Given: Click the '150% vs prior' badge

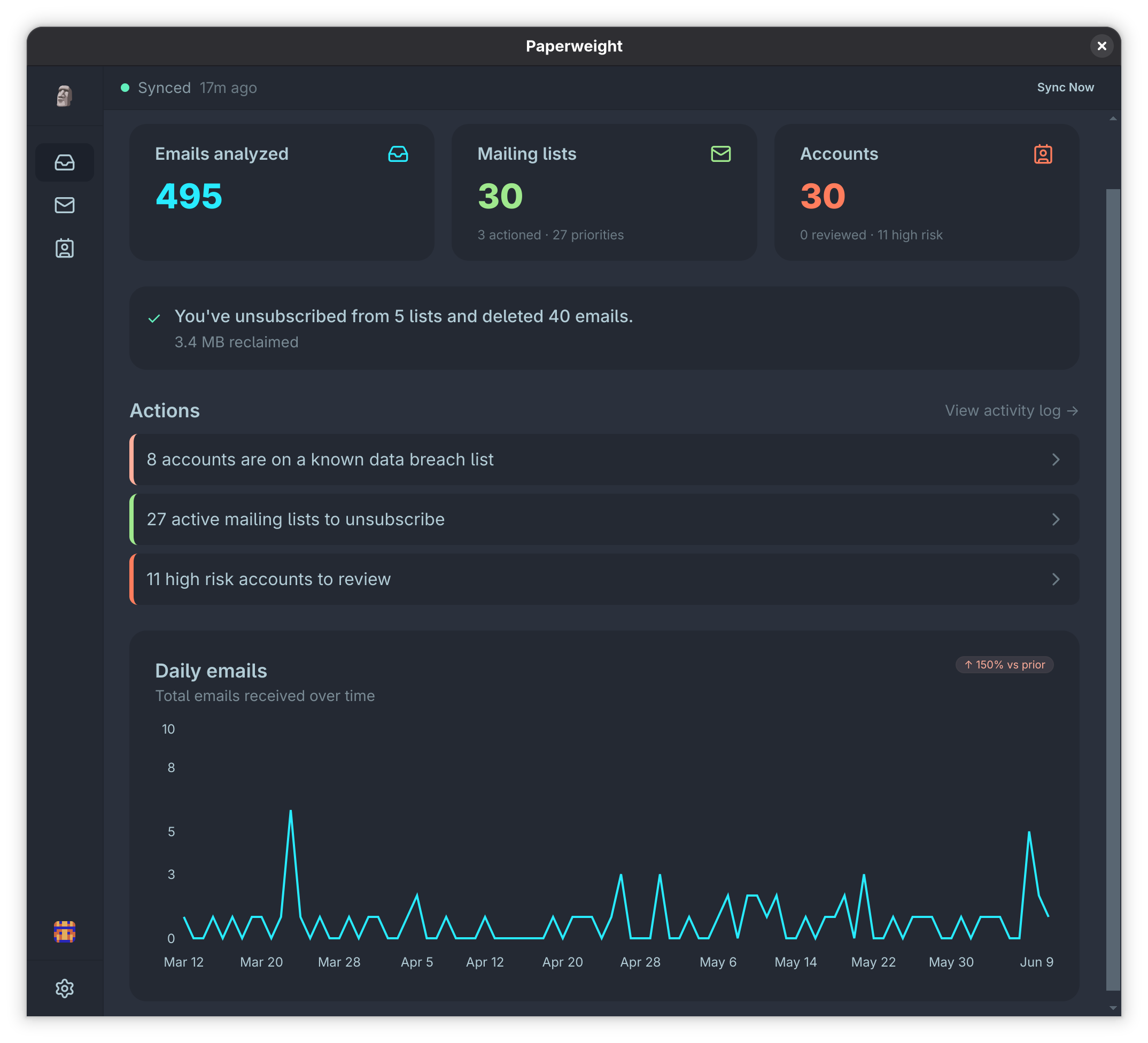Looking at the screenshot, I should [1004, 664].
